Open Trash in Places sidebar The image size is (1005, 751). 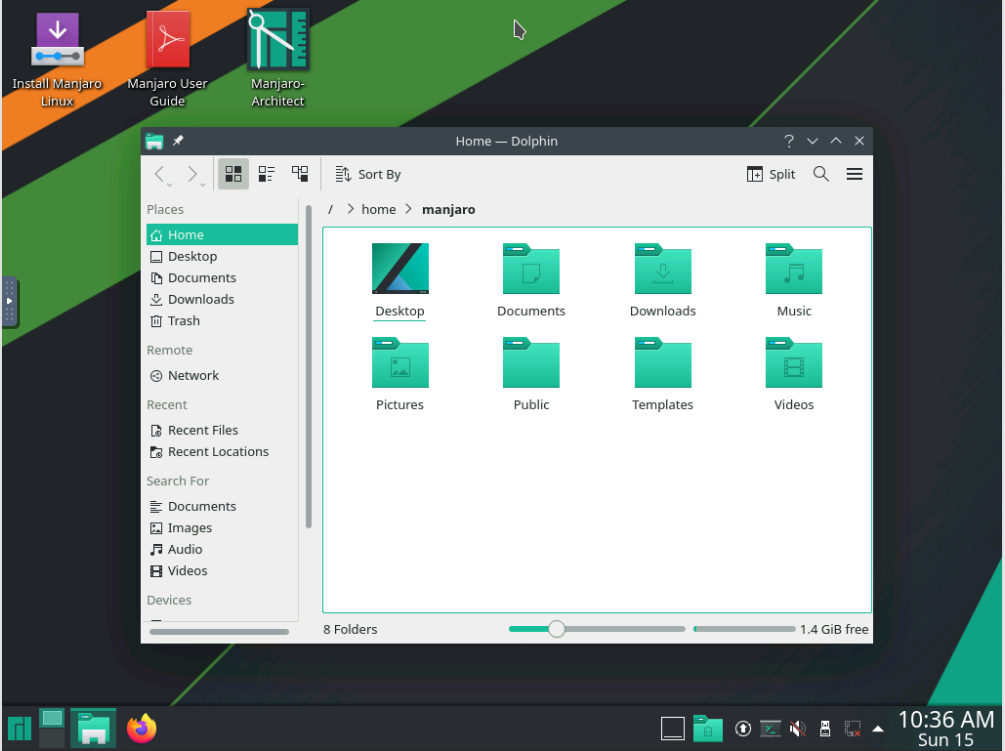click(222, 320)
